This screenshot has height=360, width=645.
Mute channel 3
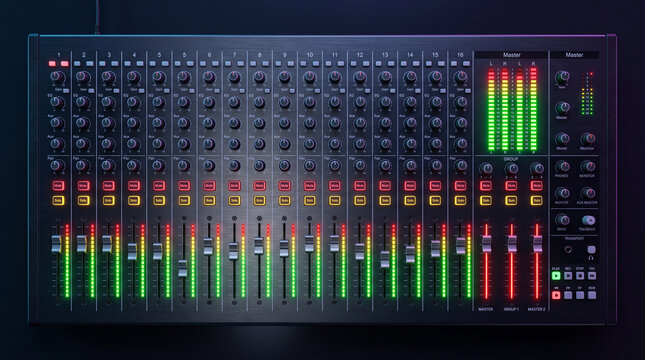click(109, 186)
